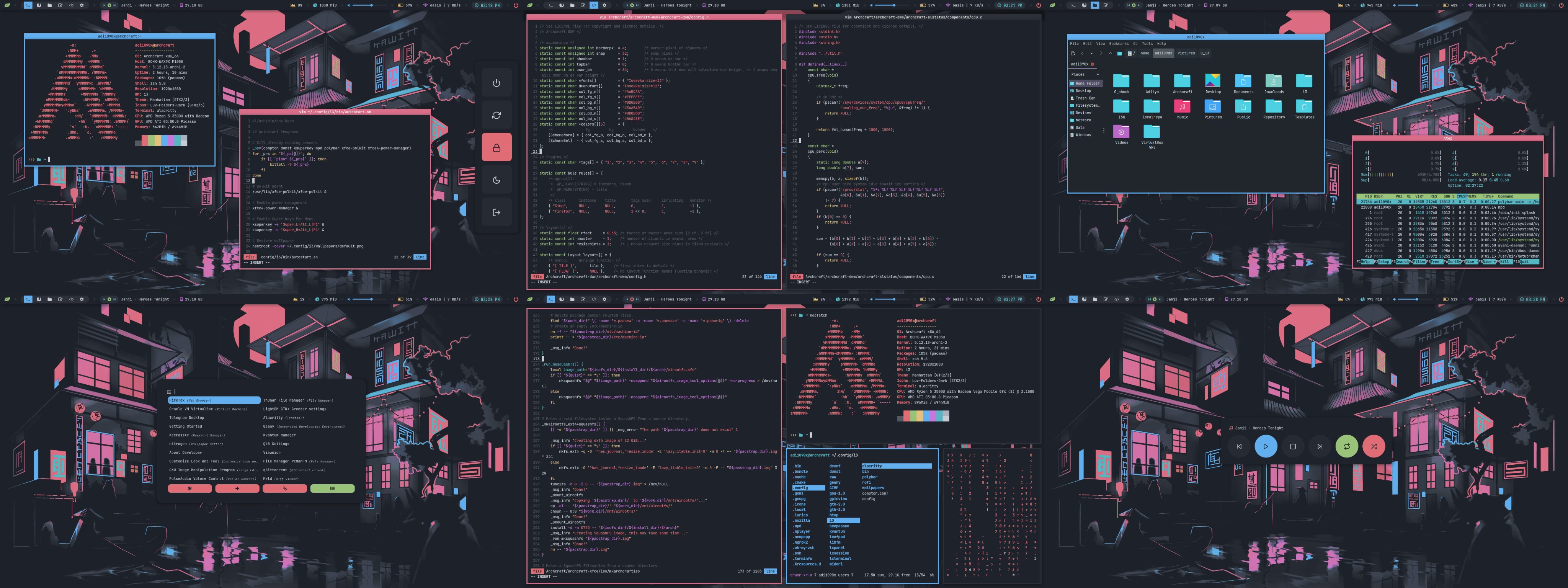Click highlighted code icon in the 03:21 PM bar
The image size is (1568, 588).
[593, 5]
